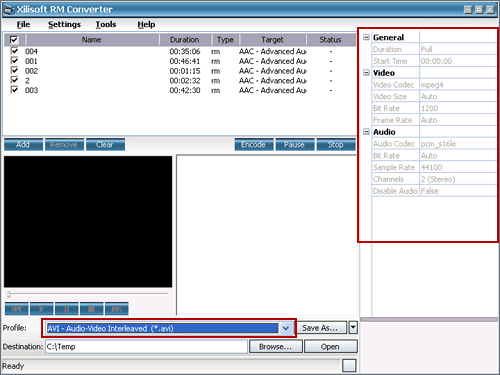Collapse the Video property group
This screenshot has height=375, width=500.
coord(366,73)
